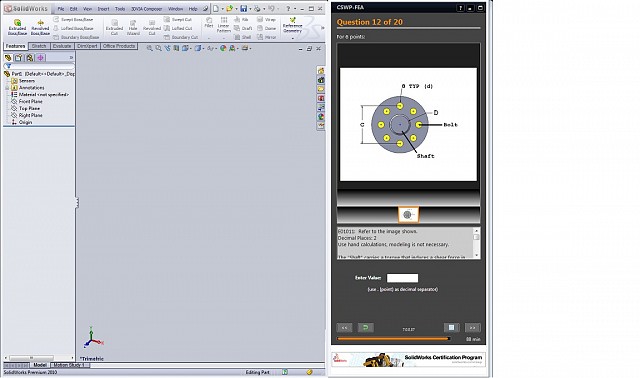
Task: Open the Insert menu
Action: (x=103, y=9)
